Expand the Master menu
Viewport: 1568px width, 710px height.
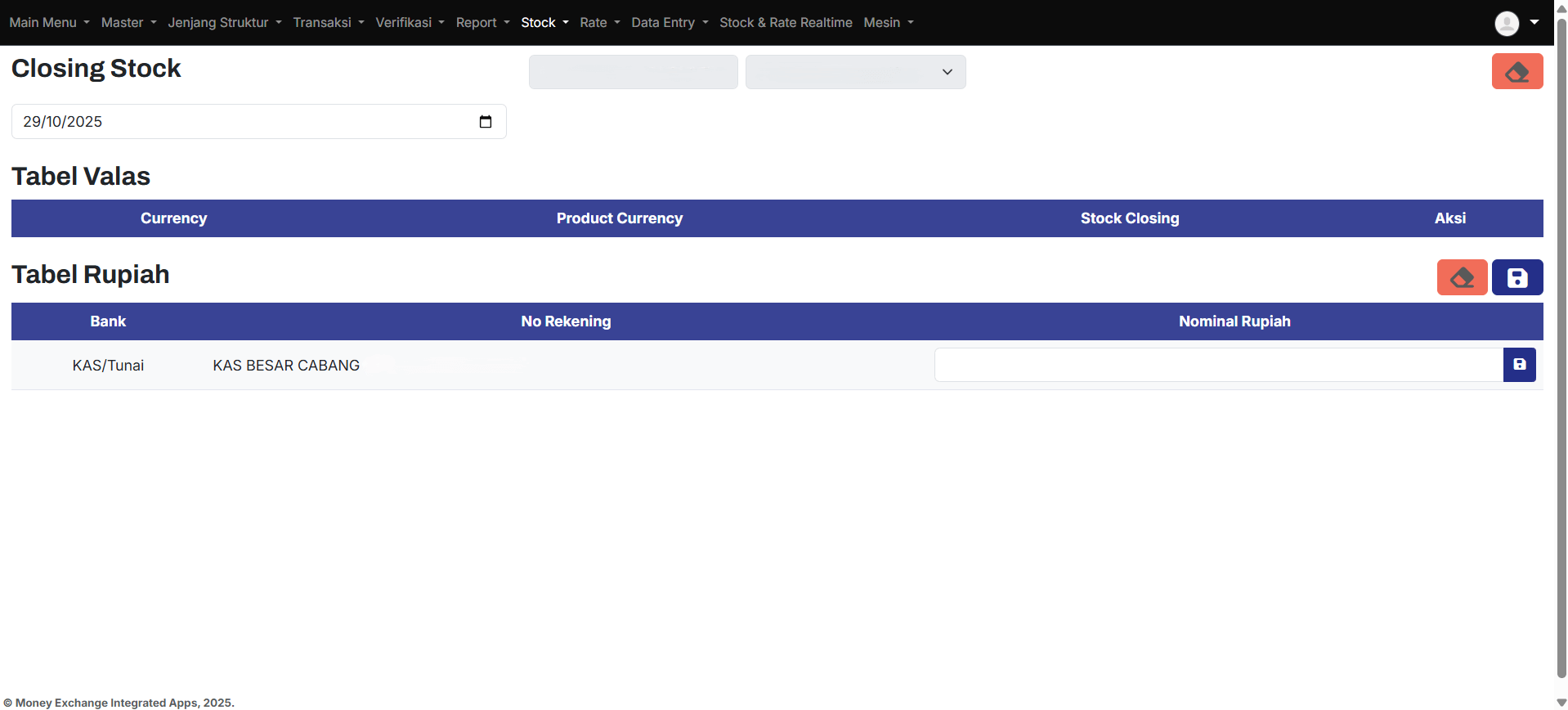pos(128,23)
